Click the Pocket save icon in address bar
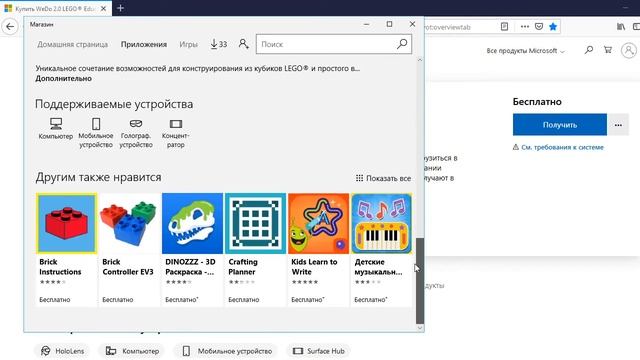 point(539,27)
